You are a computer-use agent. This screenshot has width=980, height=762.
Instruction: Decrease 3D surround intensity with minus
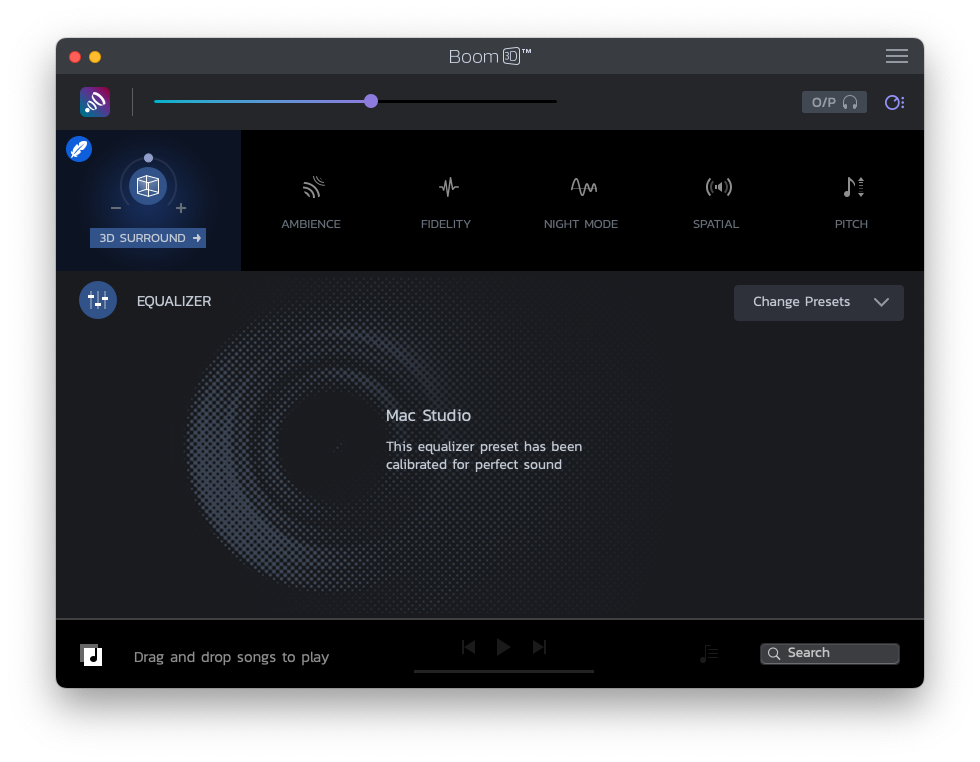tap(116, 208)
